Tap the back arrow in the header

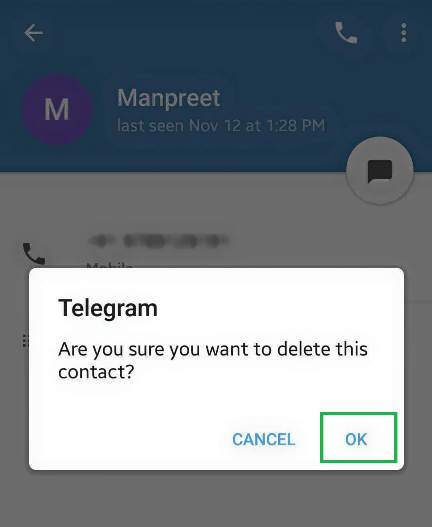(33, 33)
